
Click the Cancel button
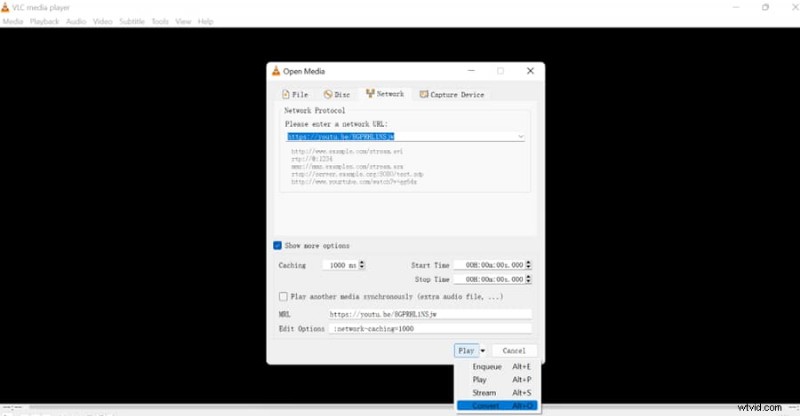click(x=514, y=351)
